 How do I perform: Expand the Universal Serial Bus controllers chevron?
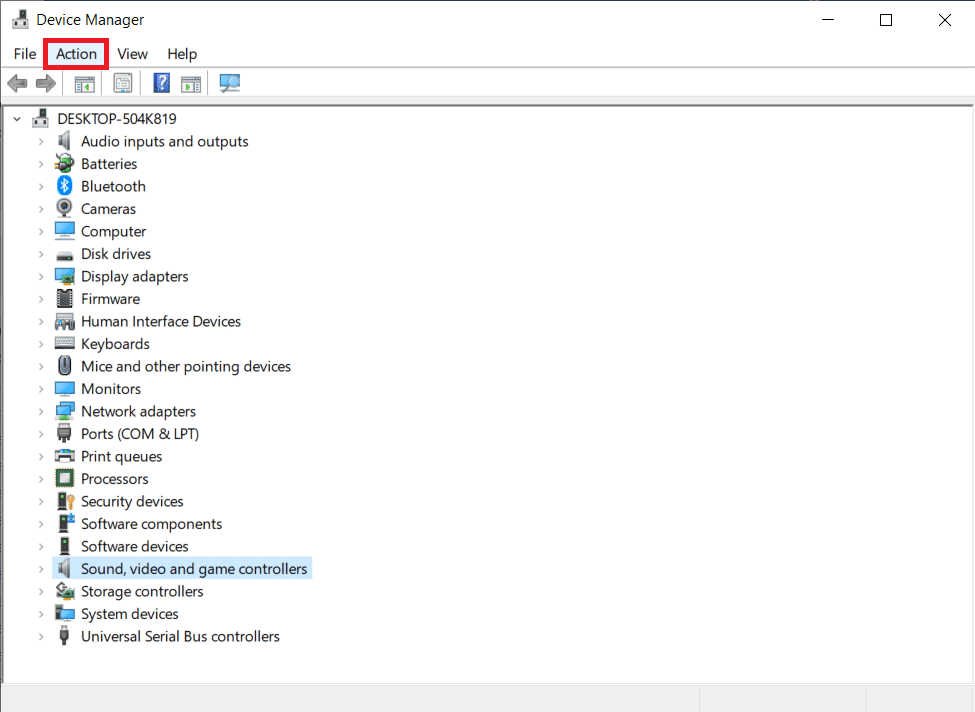click(41, 636)
